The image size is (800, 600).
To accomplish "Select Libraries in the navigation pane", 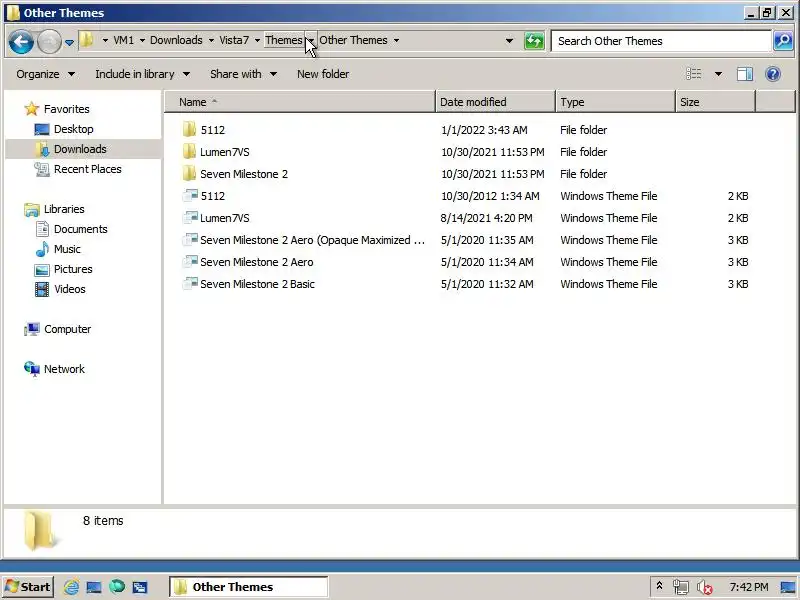I will (x=64, y=209).
